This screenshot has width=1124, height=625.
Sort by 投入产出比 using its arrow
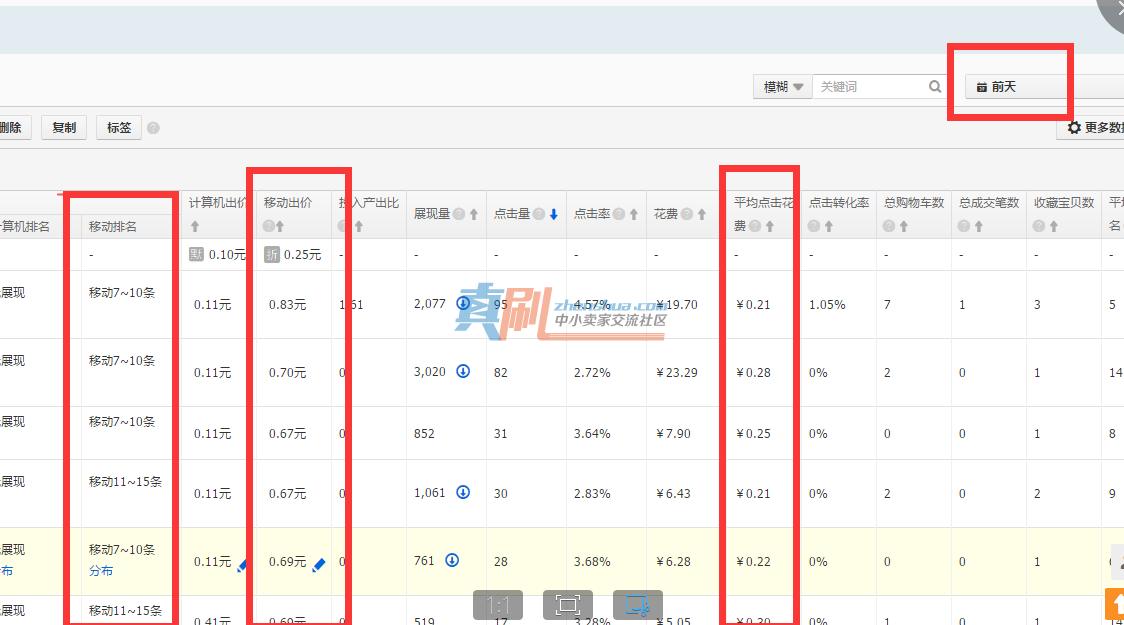pos(359,226)
